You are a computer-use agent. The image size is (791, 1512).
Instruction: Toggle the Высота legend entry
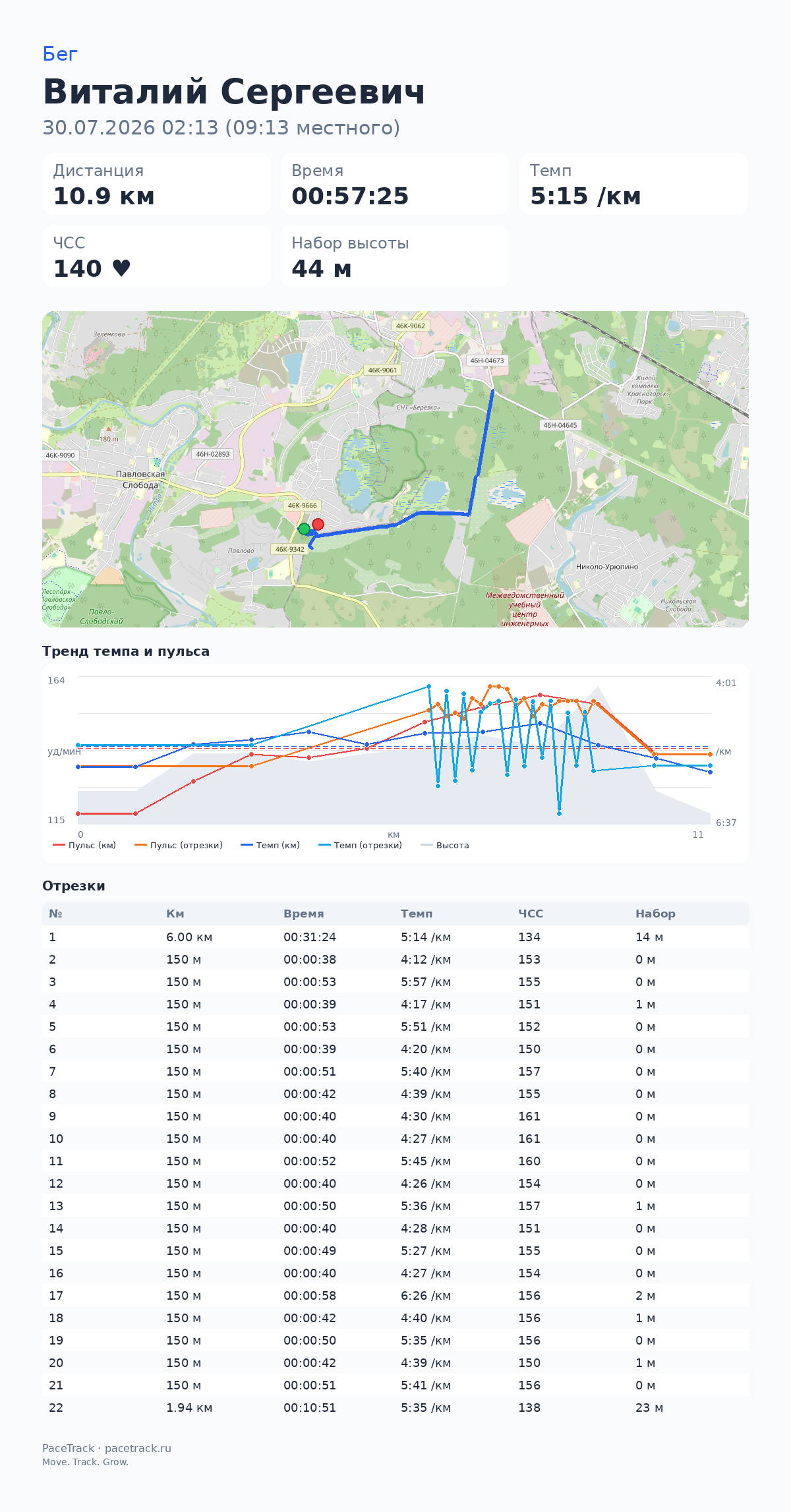pos(445,845)
